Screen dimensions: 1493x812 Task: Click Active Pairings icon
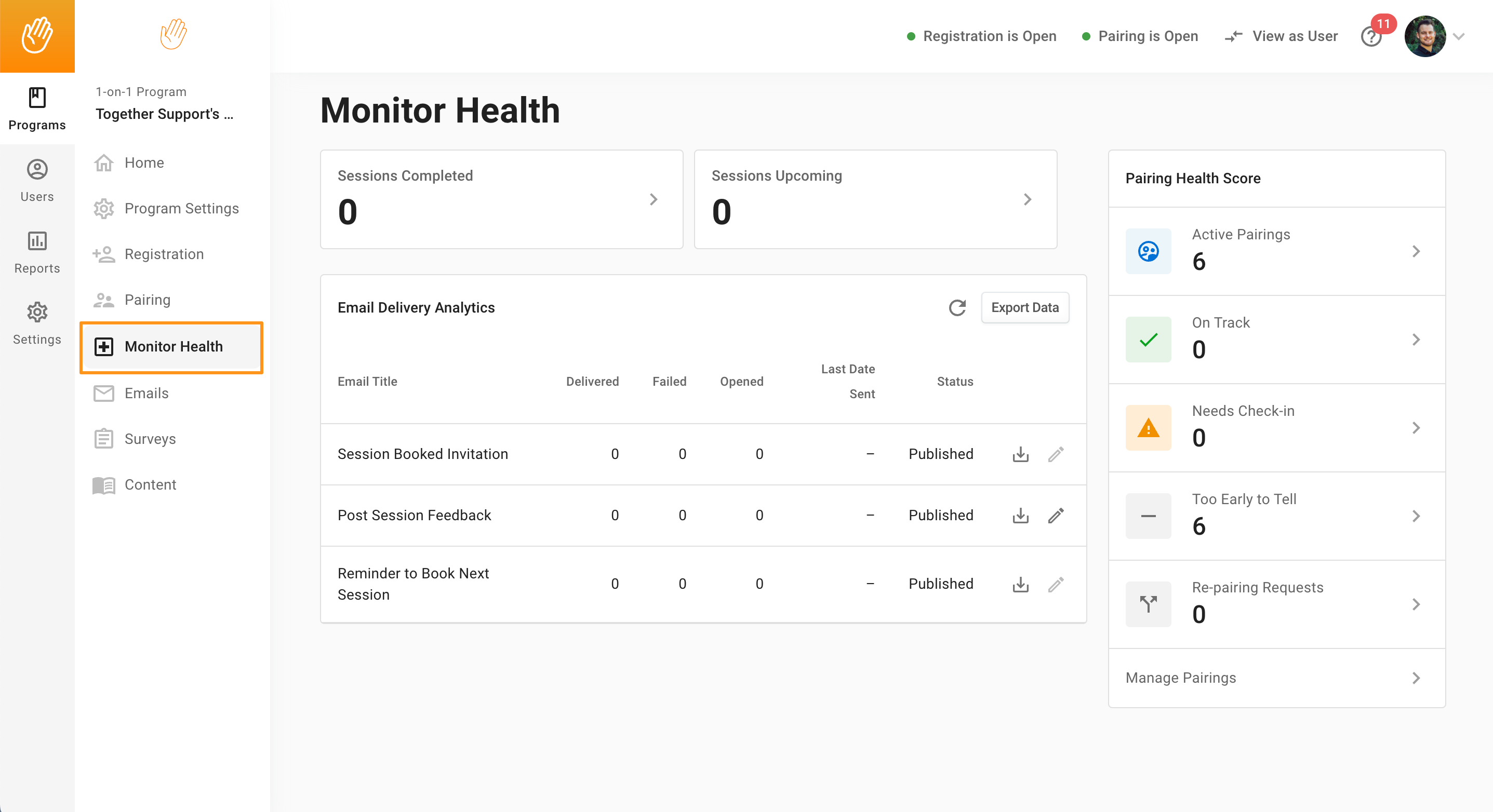pos(1148,251)
